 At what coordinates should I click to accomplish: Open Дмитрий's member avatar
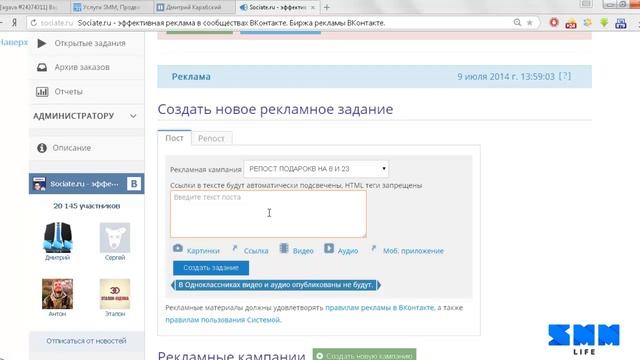coord(58,238)
